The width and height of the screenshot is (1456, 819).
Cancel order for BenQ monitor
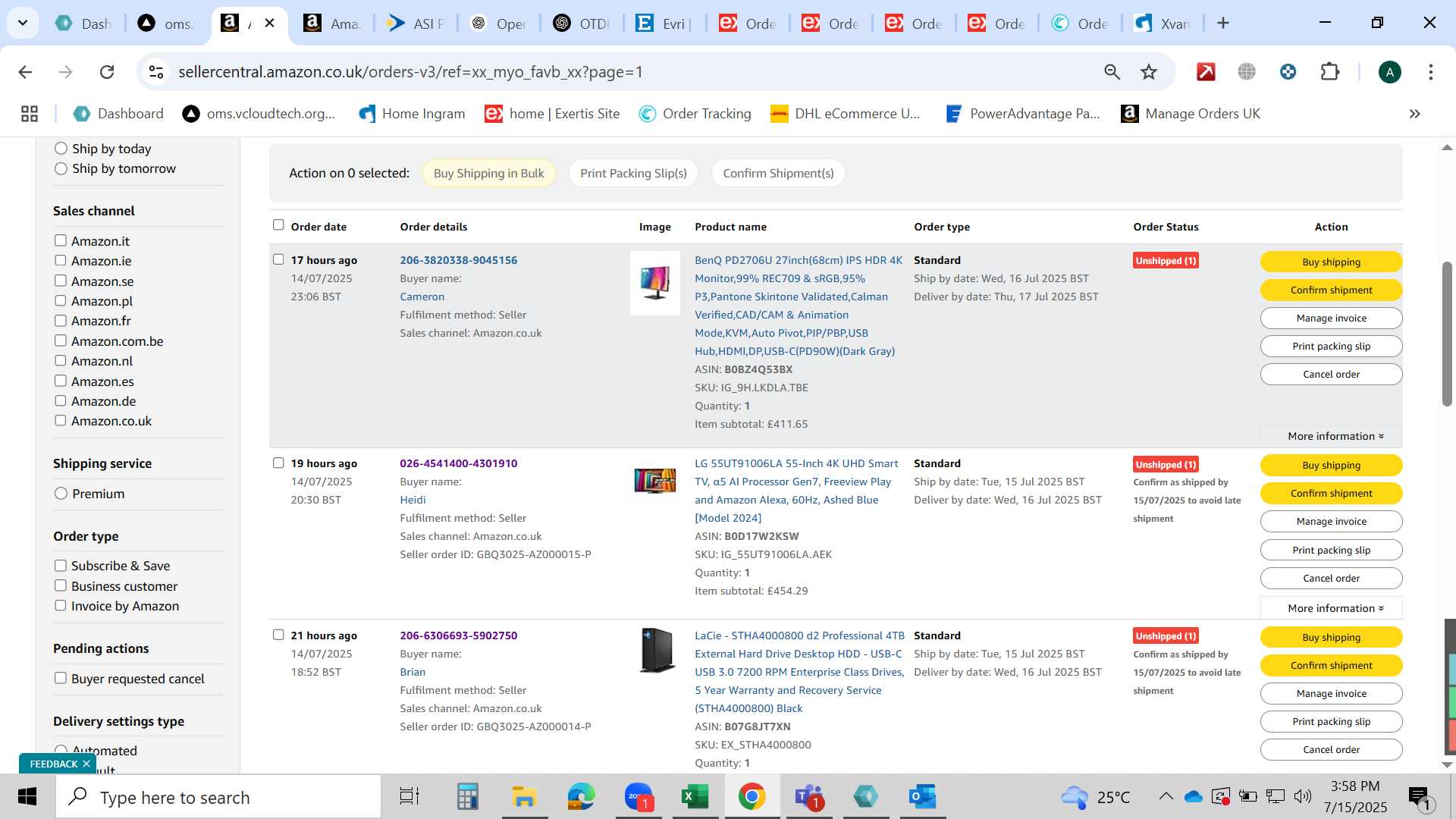1331,374
